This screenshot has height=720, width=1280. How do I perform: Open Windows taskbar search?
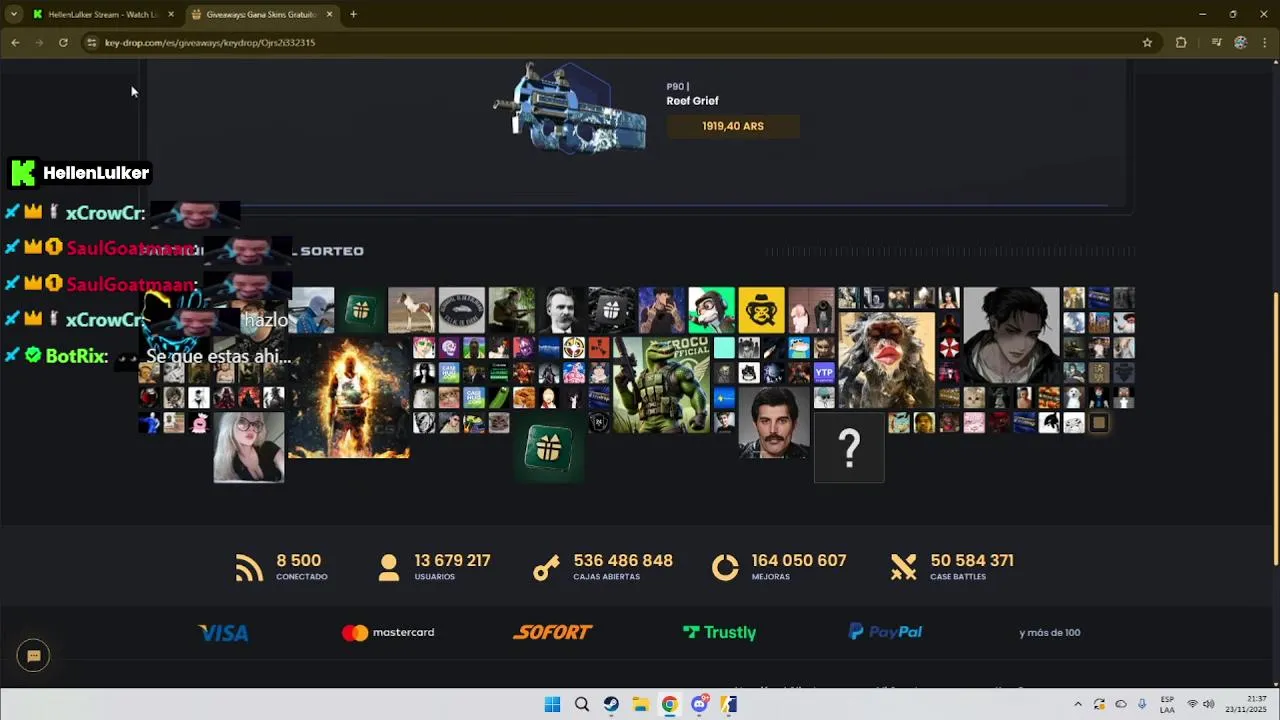(x=582, y=704)
